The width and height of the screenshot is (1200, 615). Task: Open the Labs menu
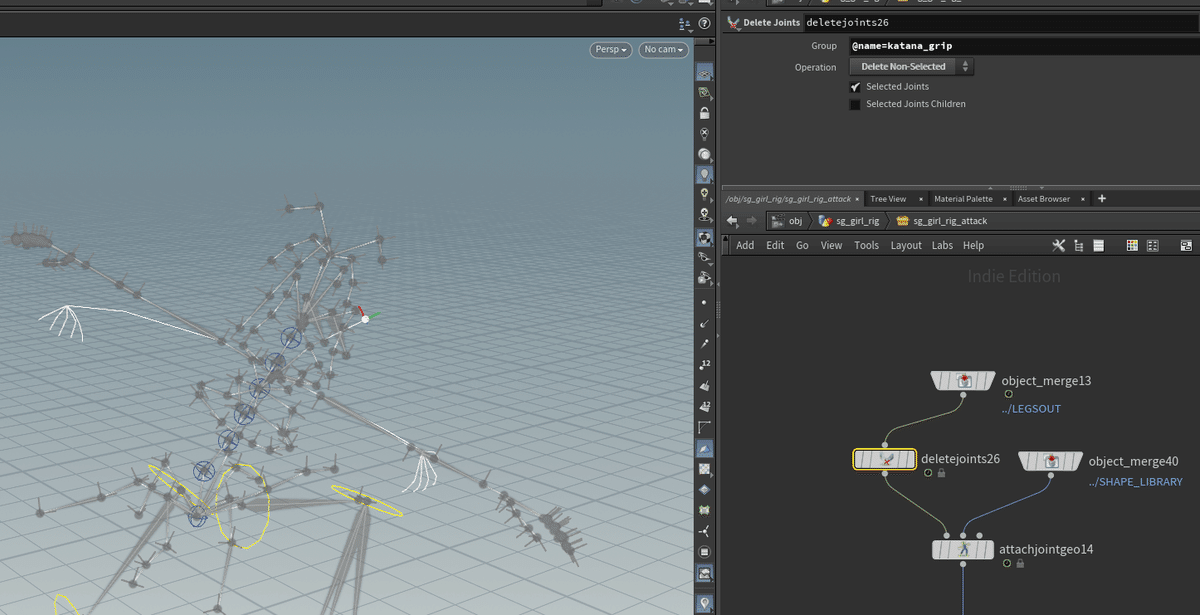click(942, 245)
